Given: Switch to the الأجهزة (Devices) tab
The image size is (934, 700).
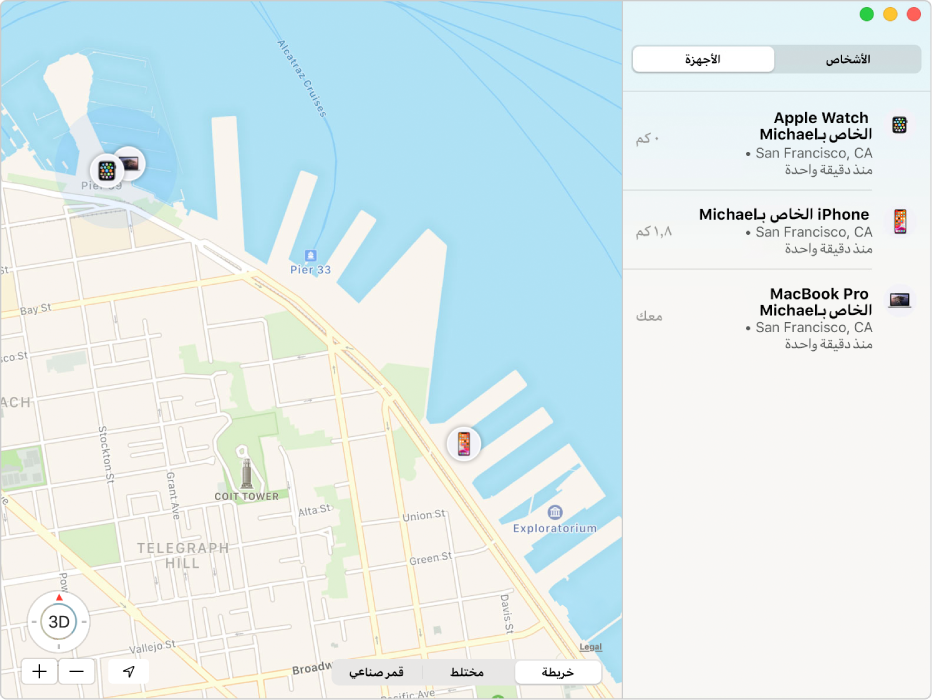Looking at the screenshot, I should pos(703,59).
